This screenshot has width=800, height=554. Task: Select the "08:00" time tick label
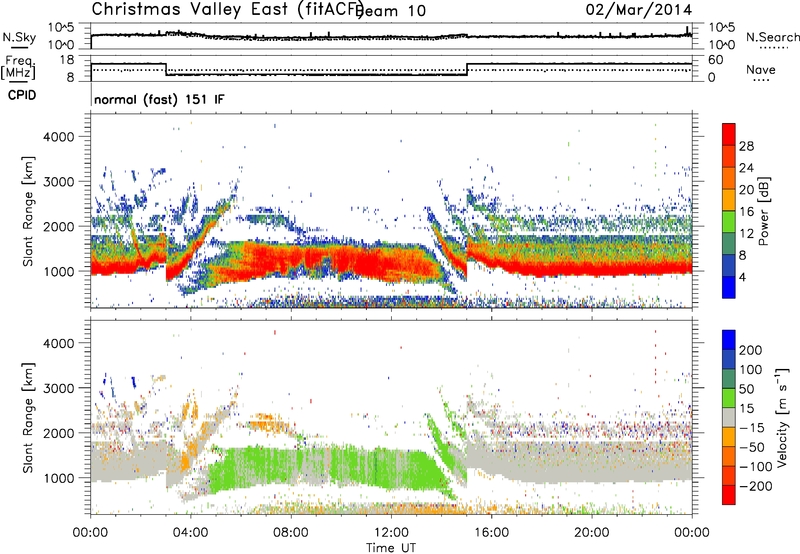pyautogui.click(x=291, y=533)
